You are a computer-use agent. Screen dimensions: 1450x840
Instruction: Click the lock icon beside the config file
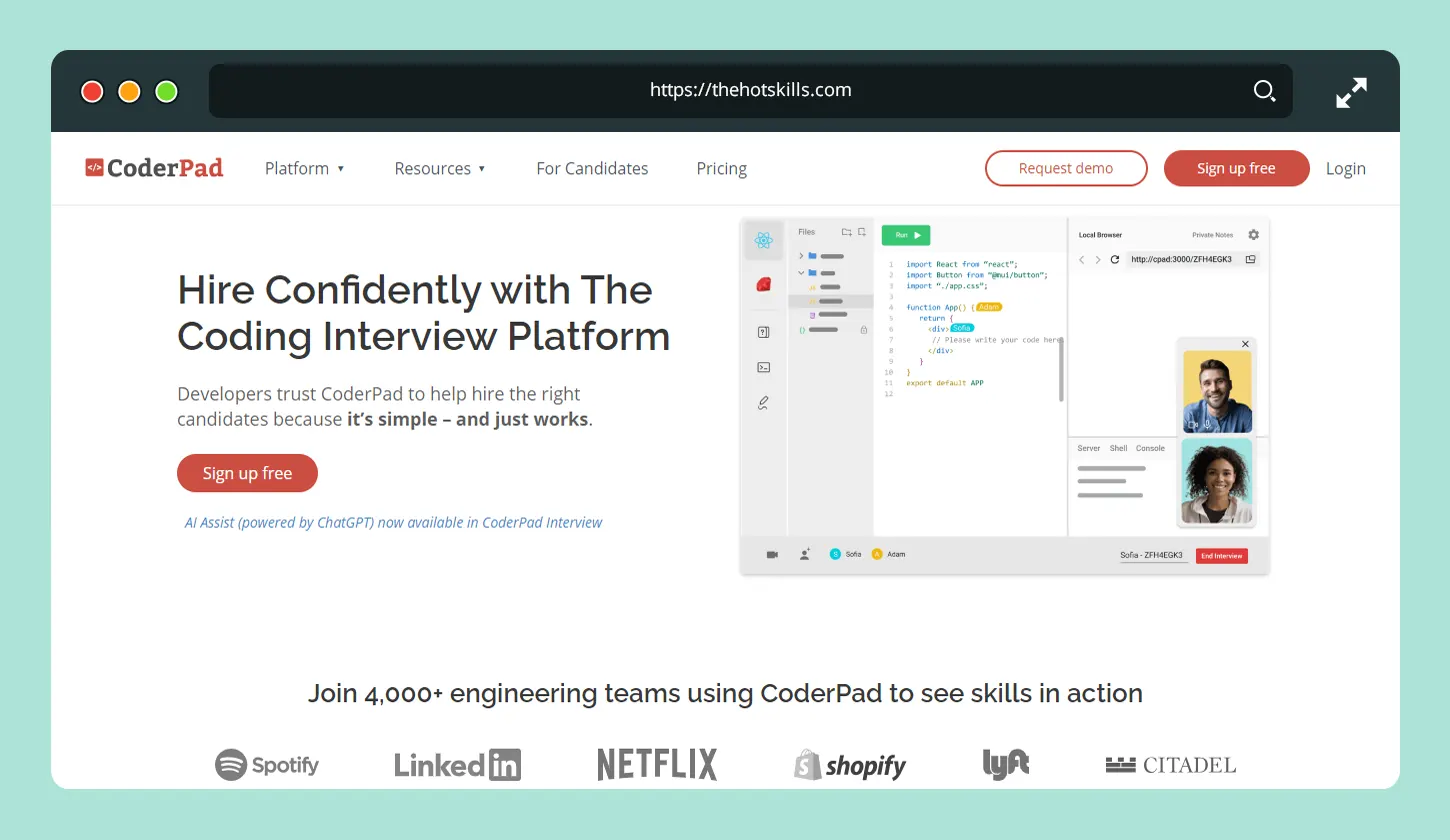click(x=863, y=329)
